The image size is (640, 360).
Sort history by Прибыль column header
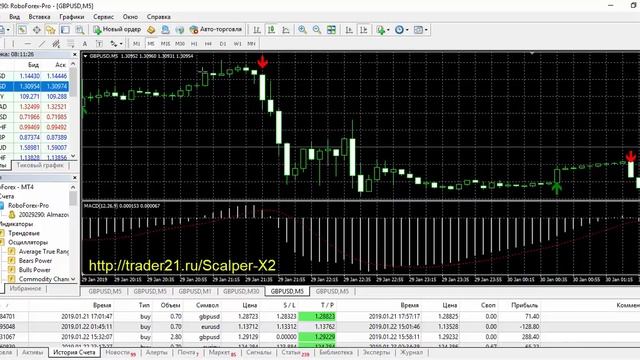point(524,305)
